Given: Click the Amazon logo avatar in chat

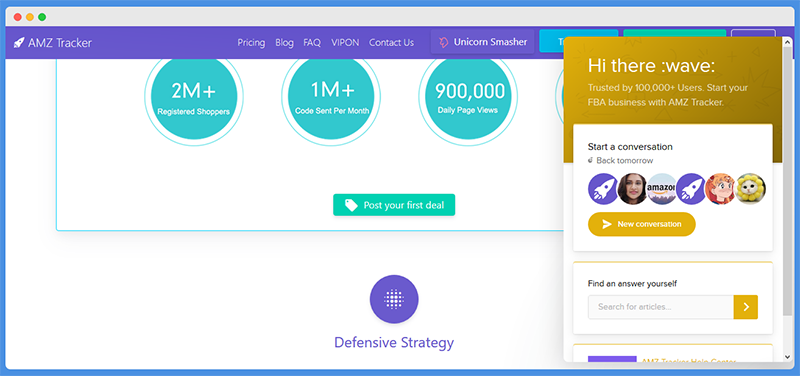Looking at the screenshot, I should click(662, 189).
